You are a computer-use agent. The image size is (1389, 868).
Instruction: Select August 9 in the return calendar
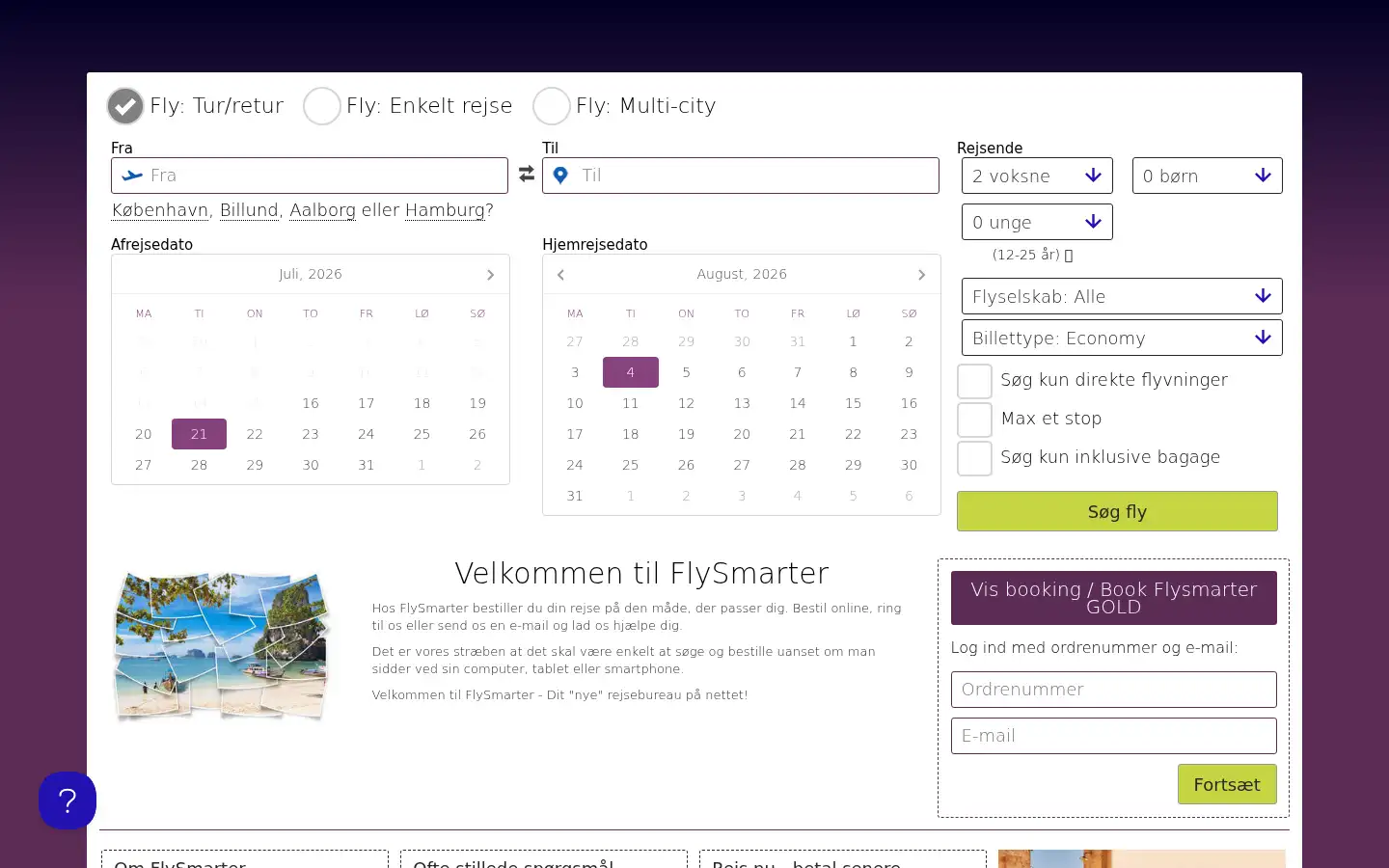coord(909,372)
